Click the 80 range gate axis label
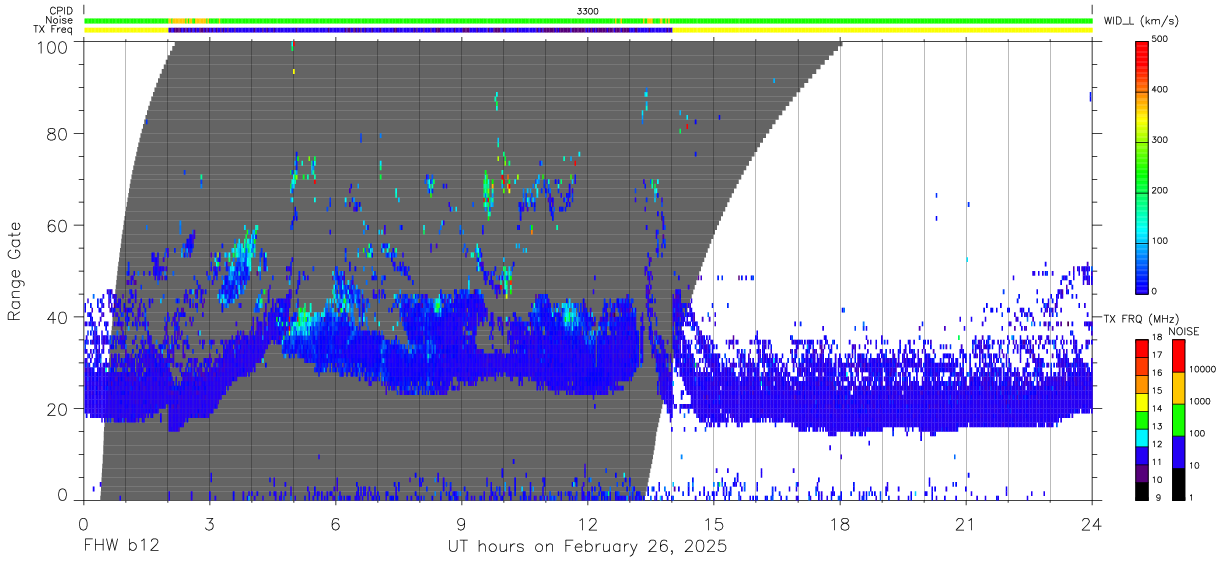The image size is (1228, 567). 58,133
